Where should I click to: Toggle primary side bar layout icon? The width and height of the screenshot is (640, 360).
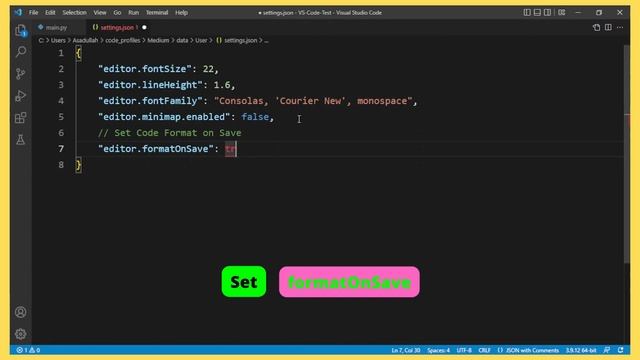coord(527,12)
